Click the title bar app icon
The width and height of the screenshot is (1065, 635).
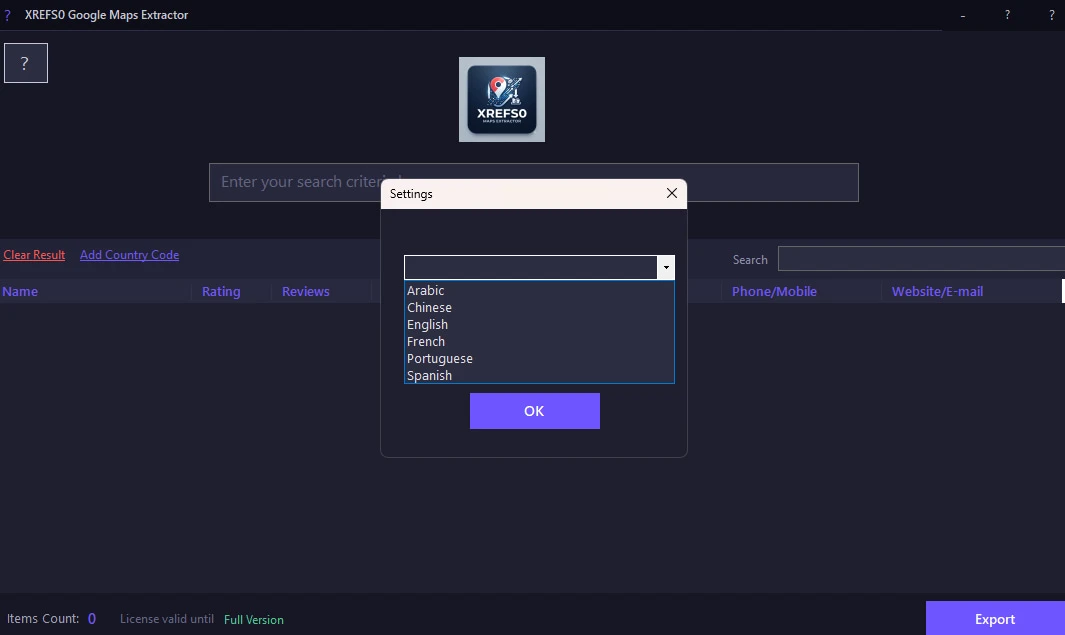(7, 15)
